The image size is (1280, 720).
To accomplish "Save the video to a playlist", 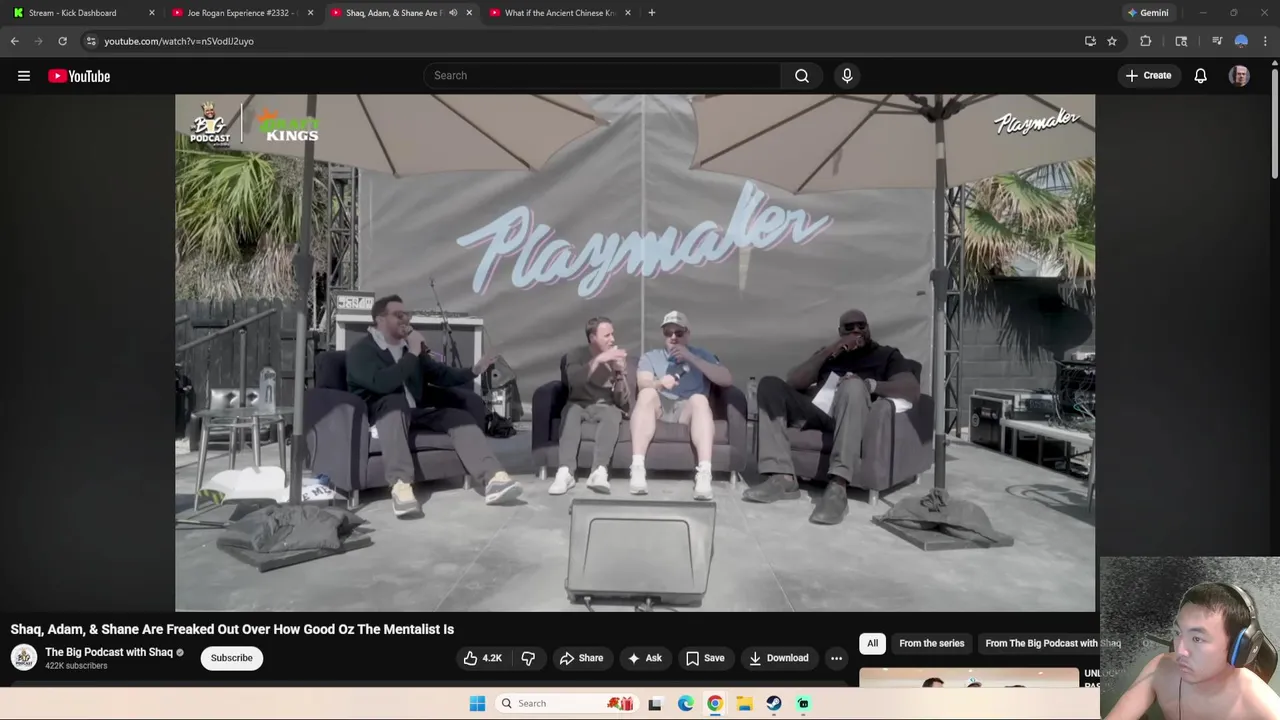I will [705, 658].
